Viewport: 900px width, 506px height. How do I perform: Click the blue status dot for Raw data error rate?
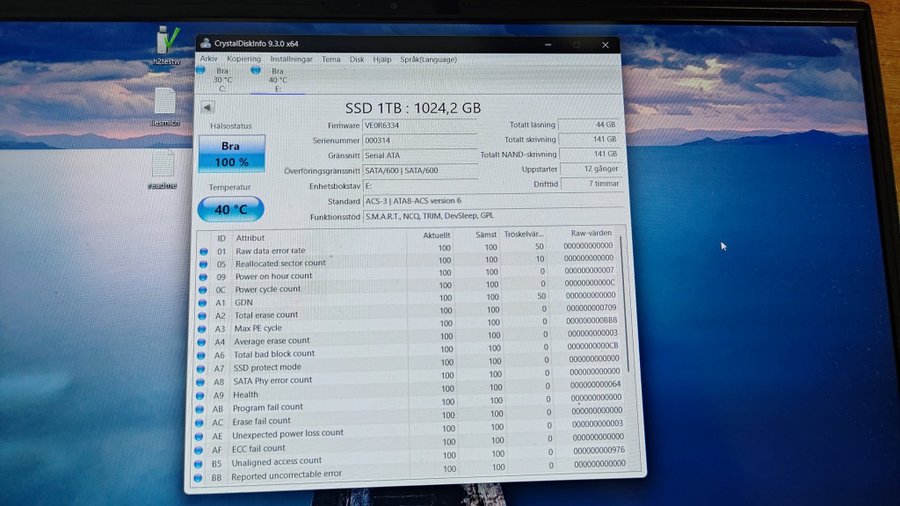pyautogui.click(x=204, y=251)
